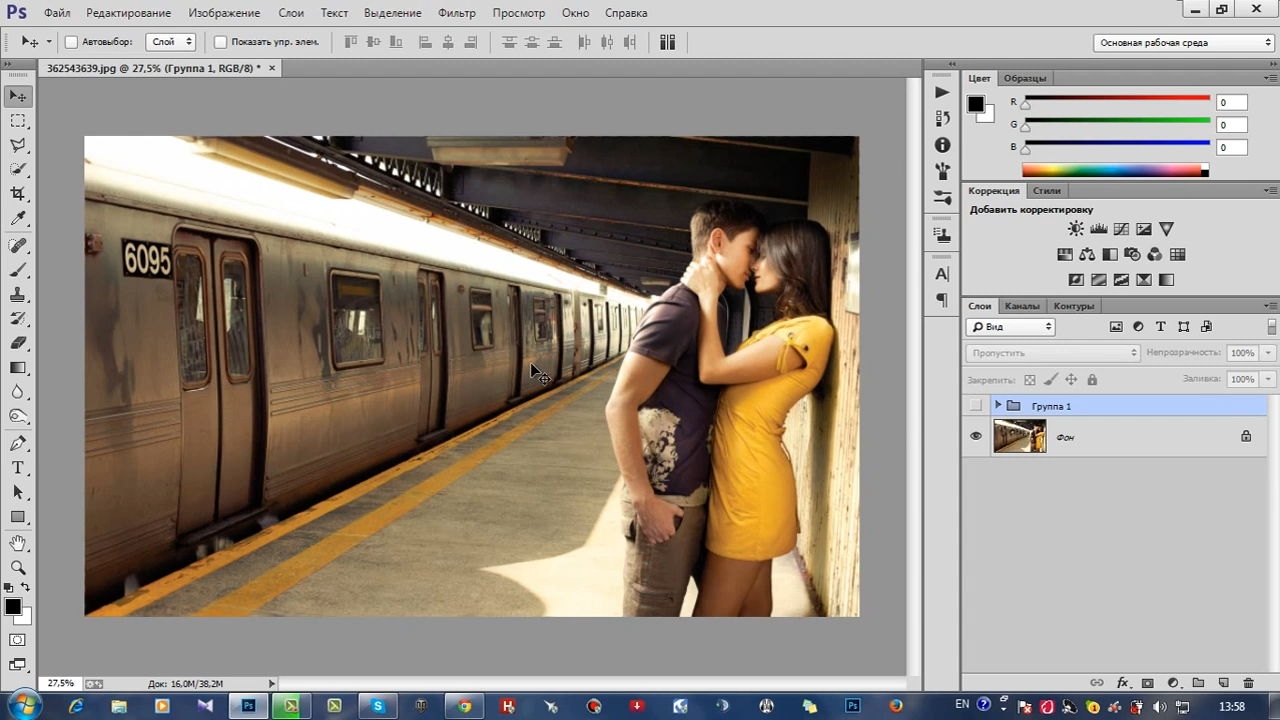Switch to the Образцы tab
The image size is (1280, 720).
1025,78
